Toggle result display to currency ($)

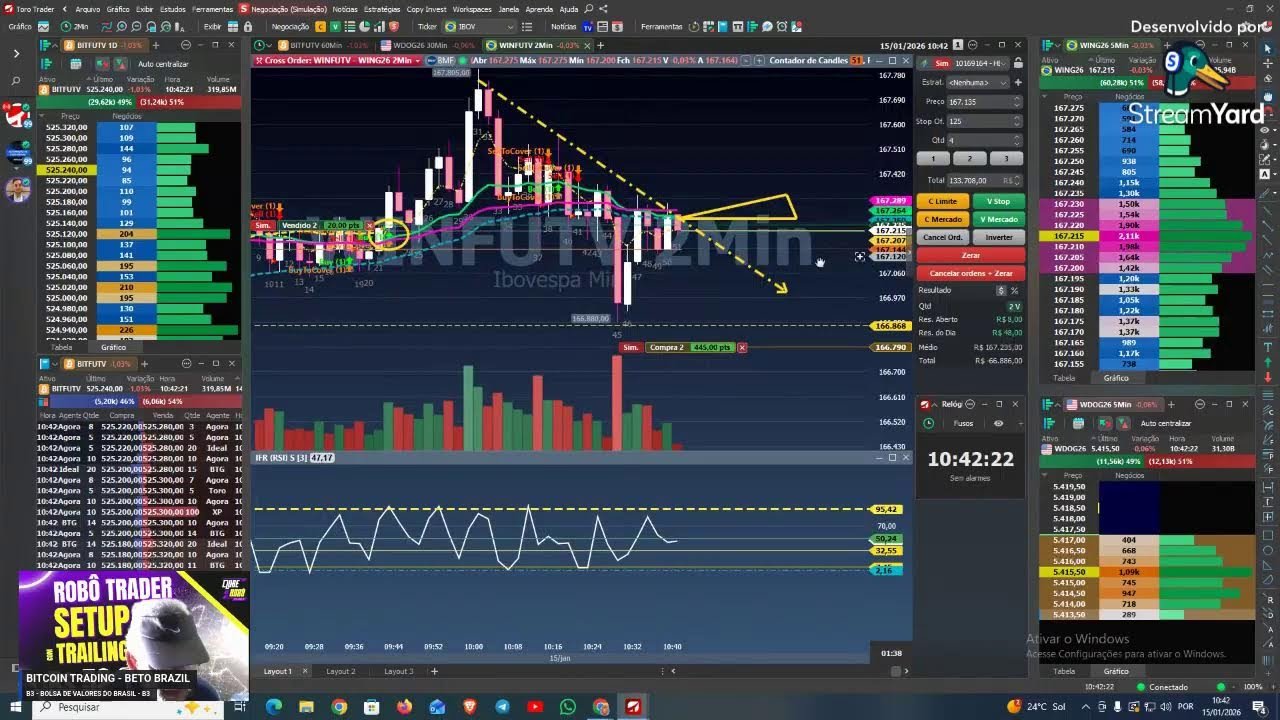[1001, 290]
